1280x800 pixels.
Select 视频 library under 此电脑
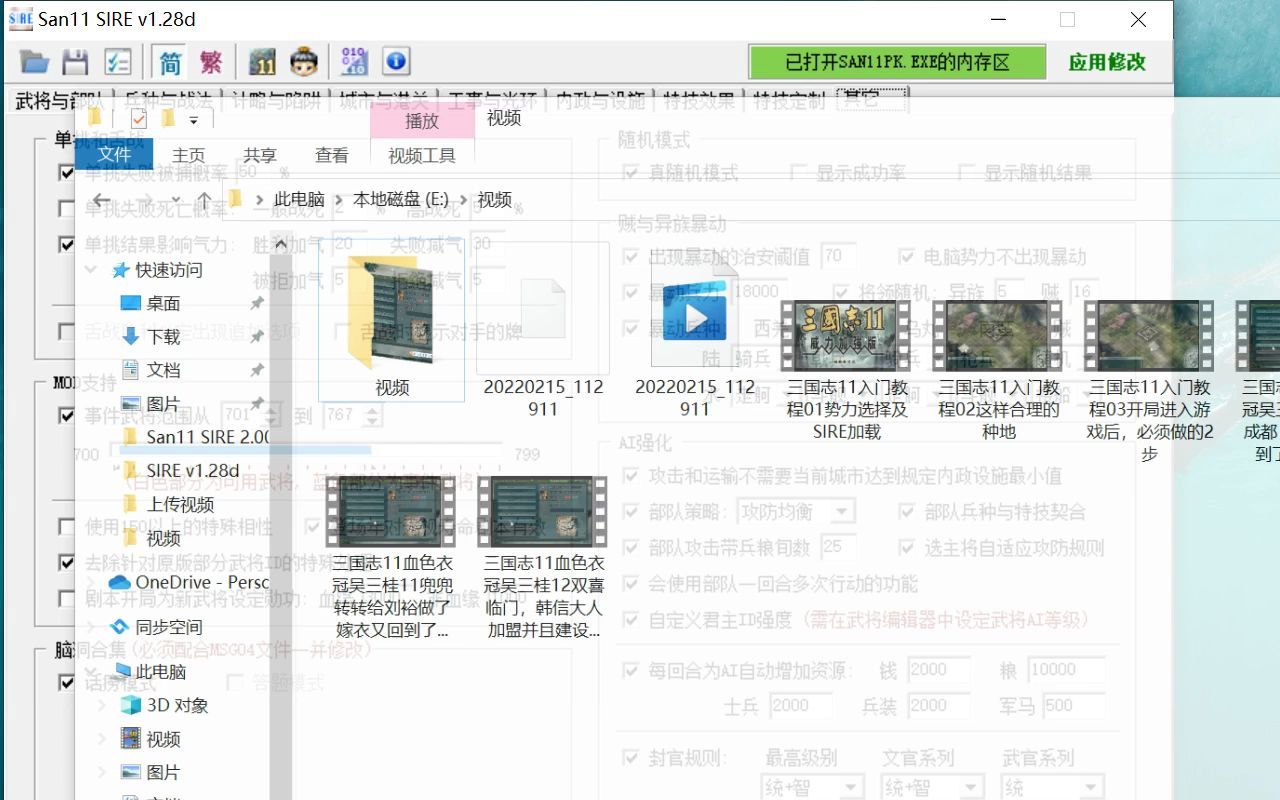(151, 739)
